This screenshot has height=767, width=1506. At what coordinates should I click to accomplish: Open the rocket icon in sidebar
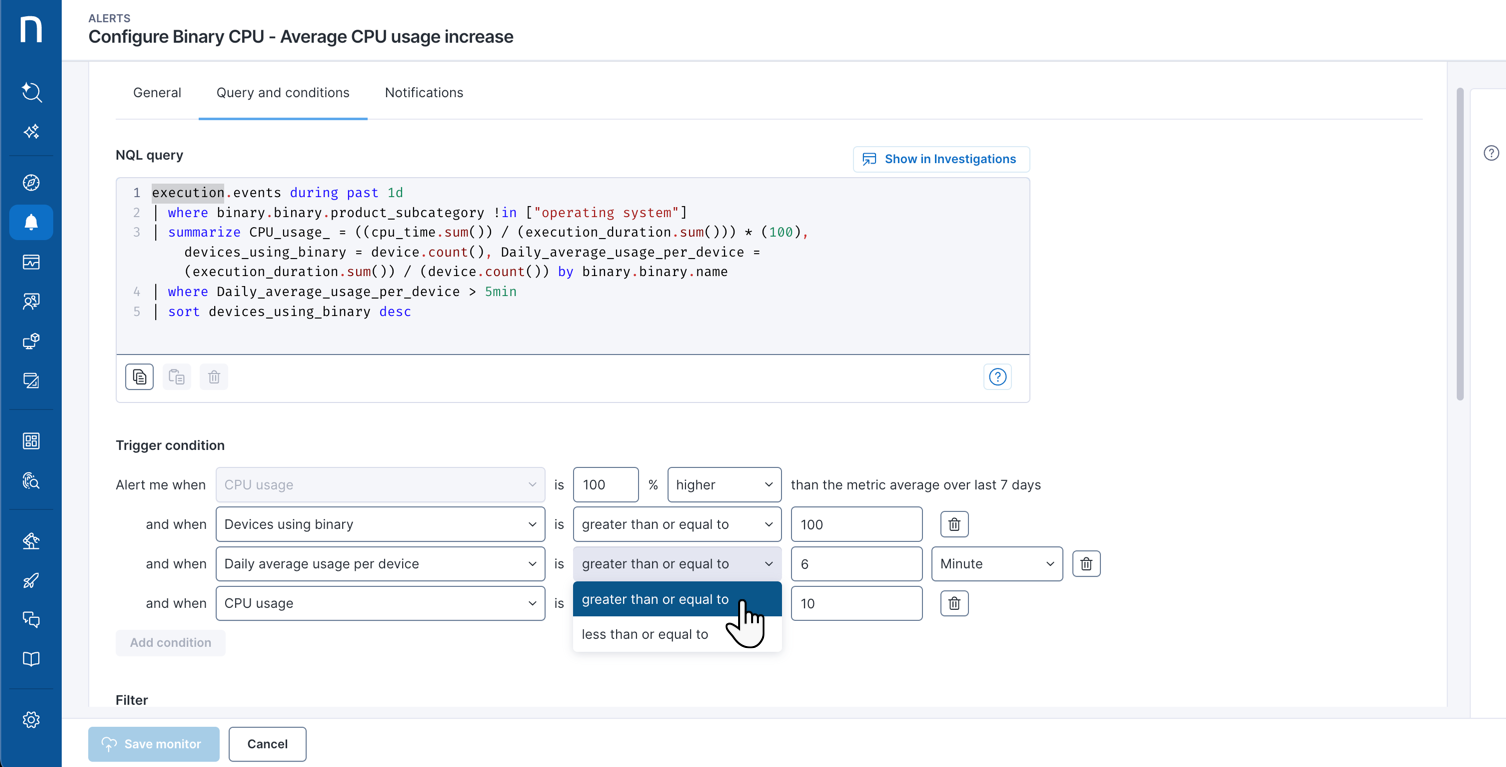tap(31, 581)
